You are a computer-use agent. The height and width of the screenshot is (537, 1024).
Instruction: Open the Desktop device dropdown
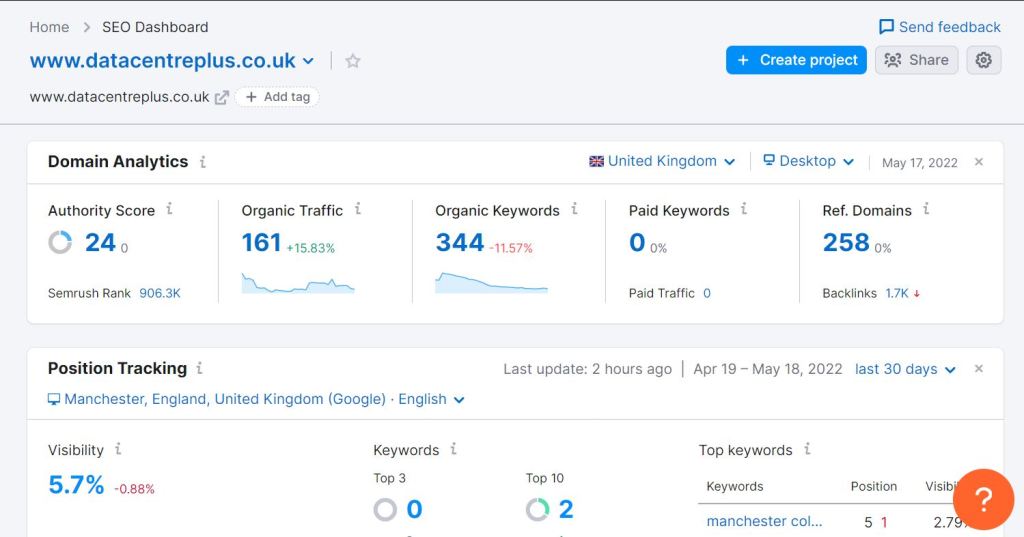point(808,161)
